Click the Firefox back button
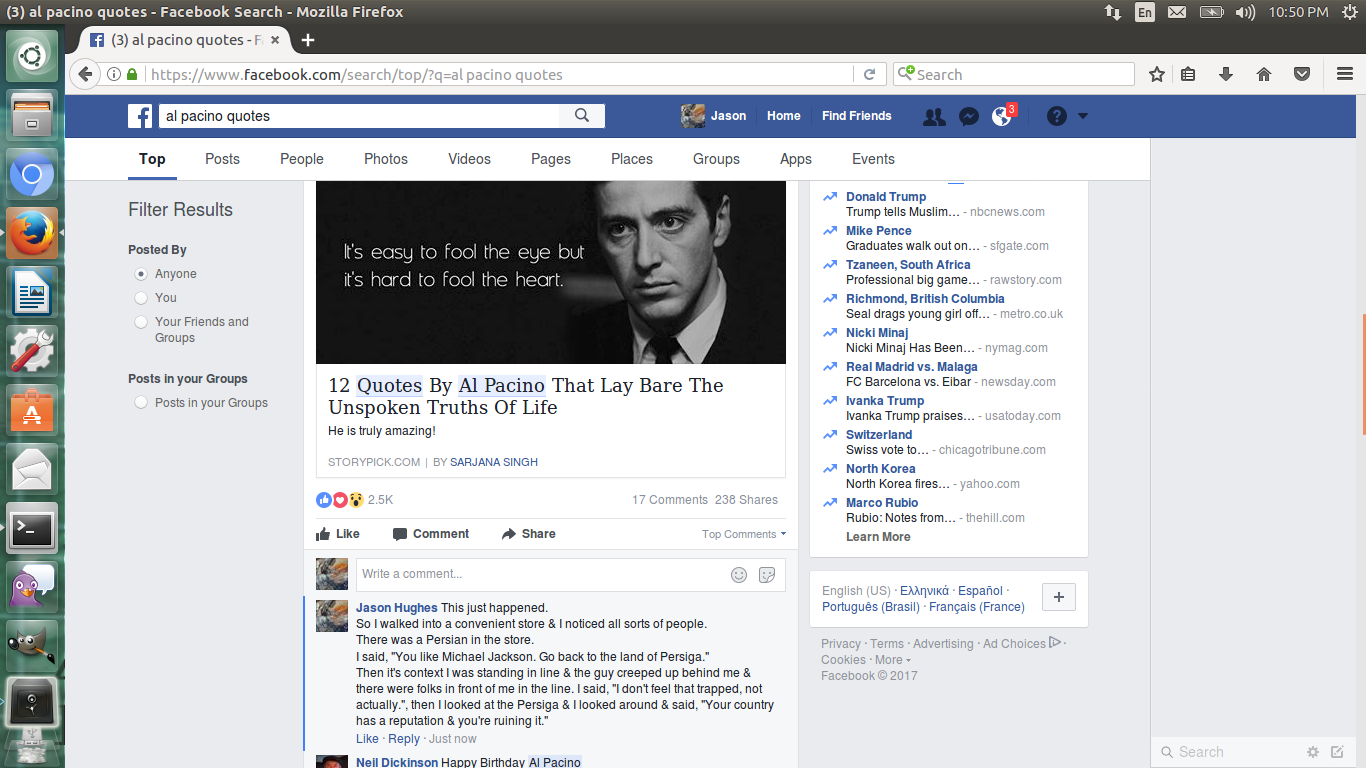 tap(85, 74)
